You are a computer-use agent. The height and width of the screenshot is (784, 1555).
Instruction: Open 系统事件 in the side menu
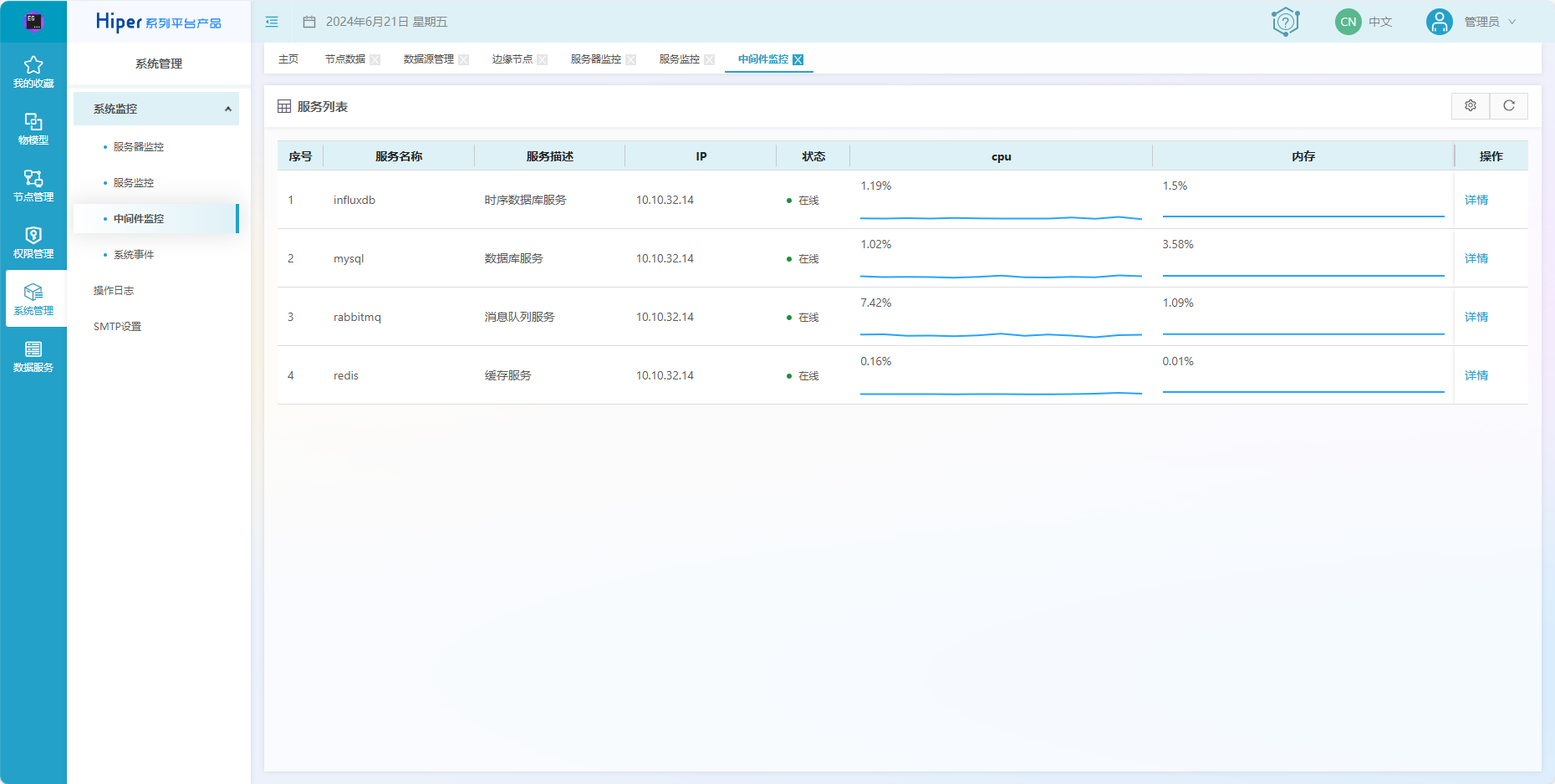click(134, 255)
